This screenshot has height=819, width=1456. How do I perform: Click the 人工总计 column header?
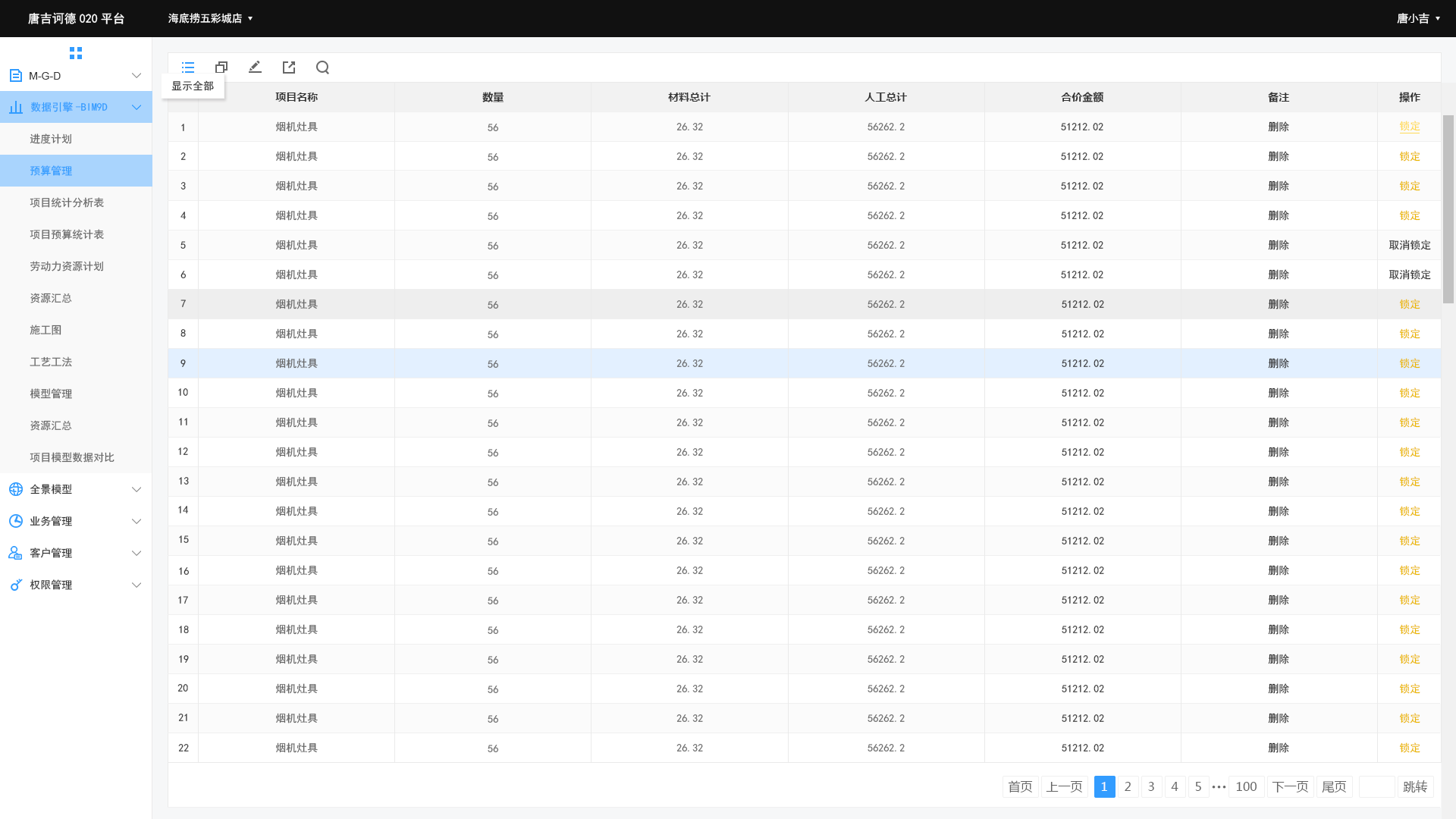[886, 97]
